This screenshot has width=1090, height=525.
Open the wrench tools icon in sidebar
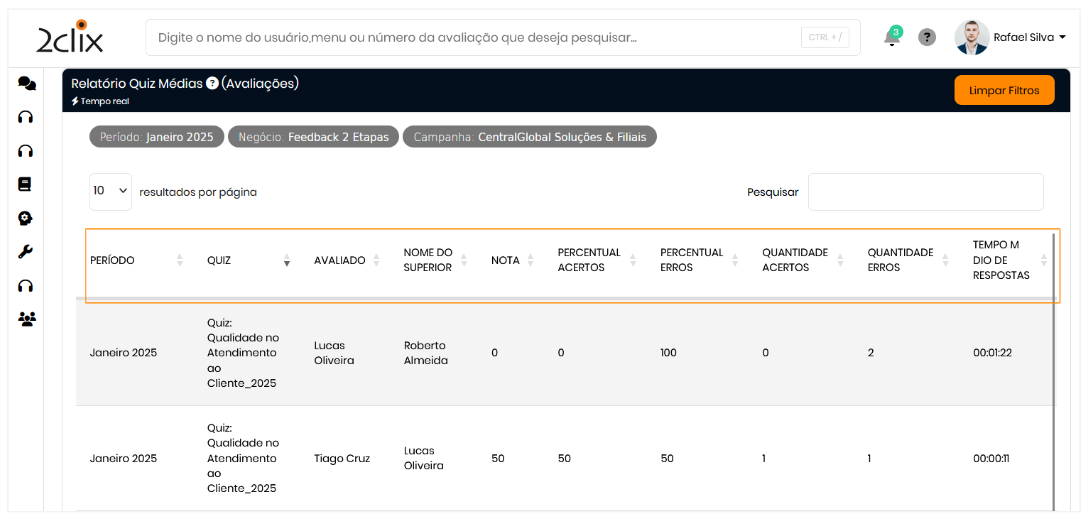tap(26, 252)
